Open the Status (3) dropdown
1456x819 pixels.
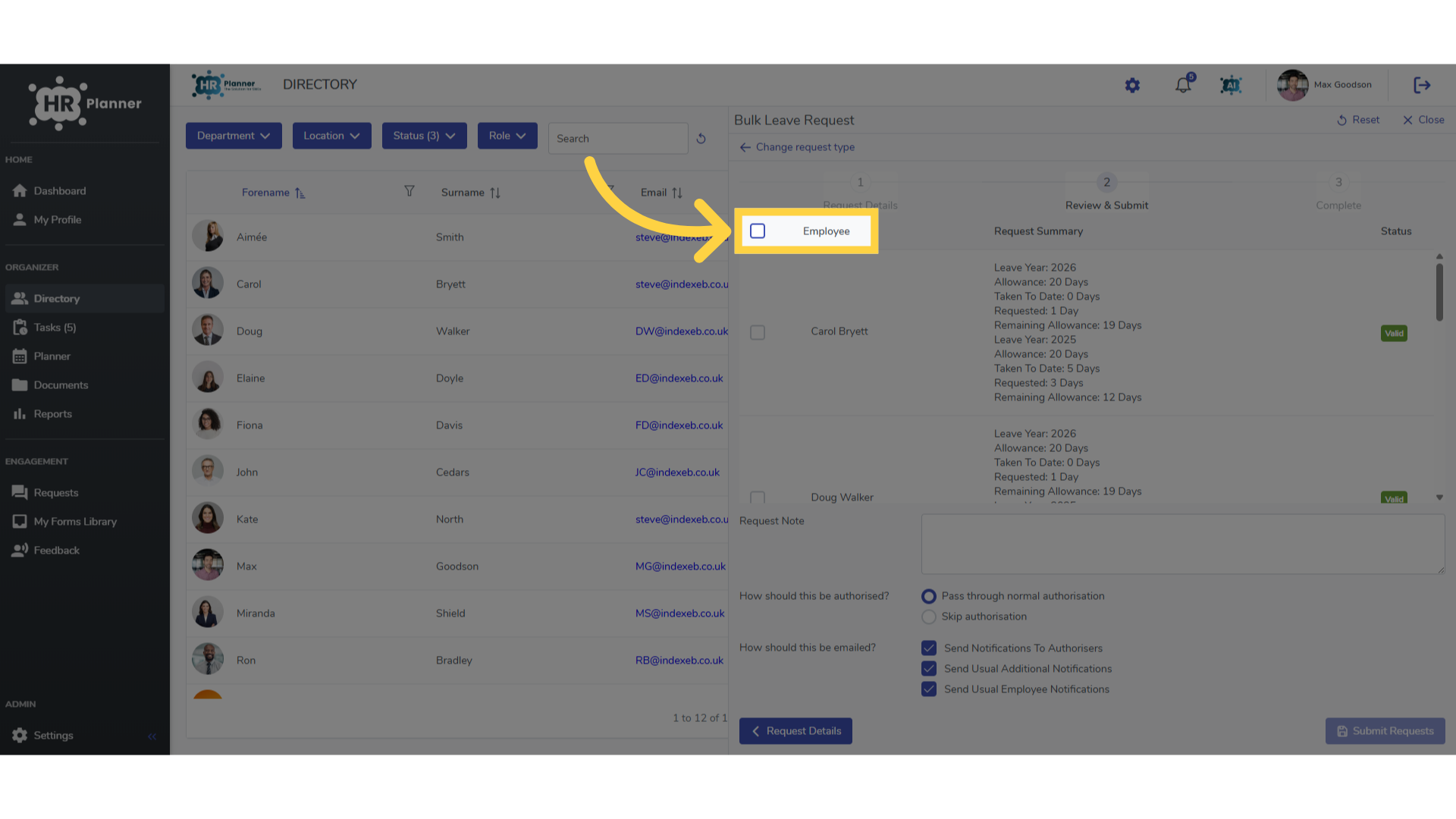coord(424,136)
